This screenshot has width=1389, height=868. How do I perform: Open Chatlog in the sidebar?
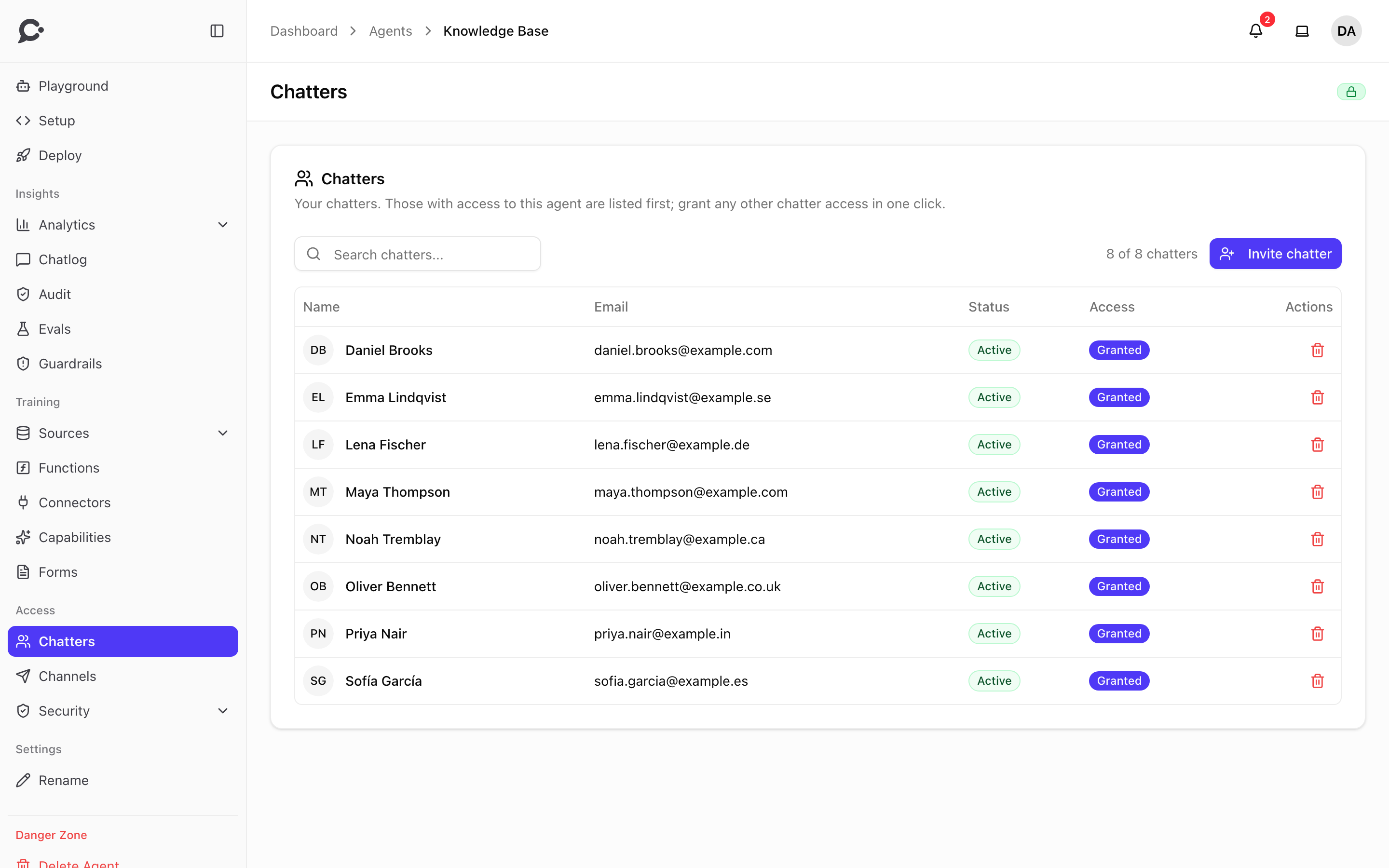tap(123, 259)
